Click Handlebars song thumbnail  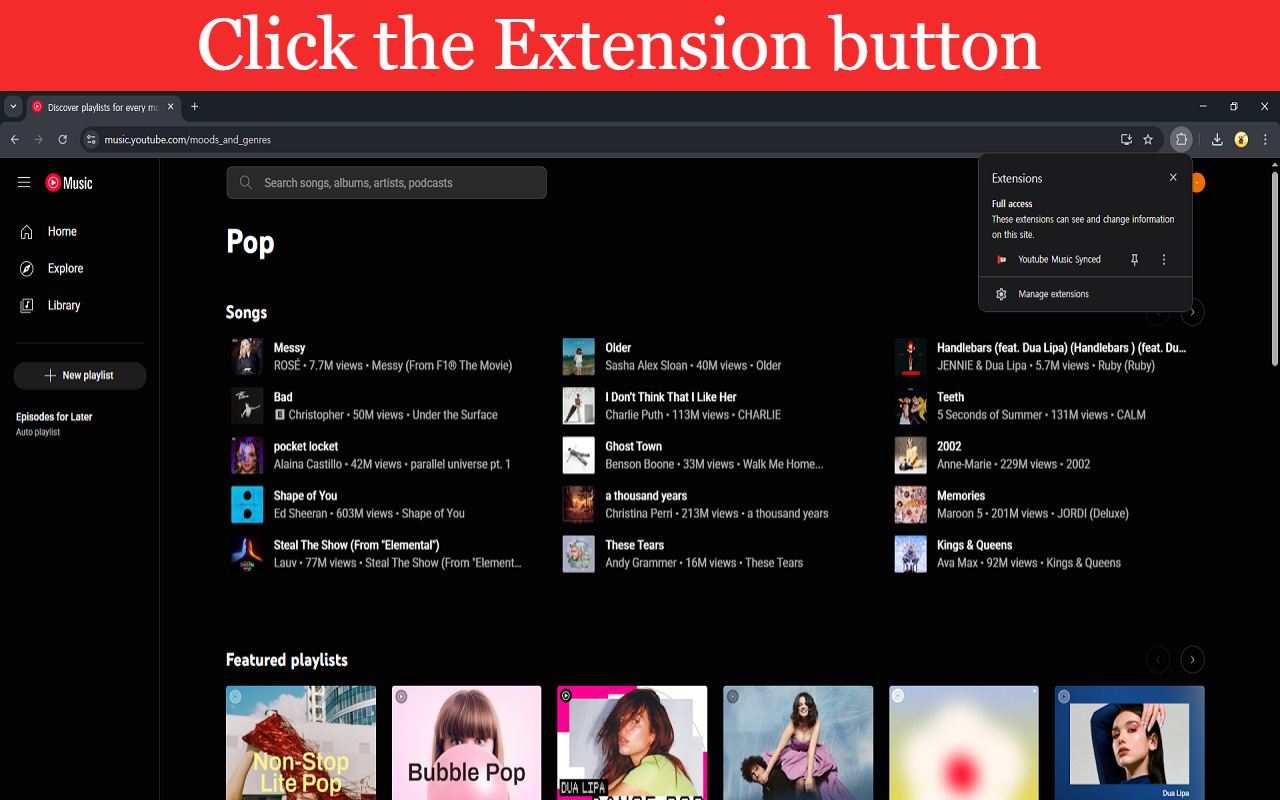click(910, 356)
